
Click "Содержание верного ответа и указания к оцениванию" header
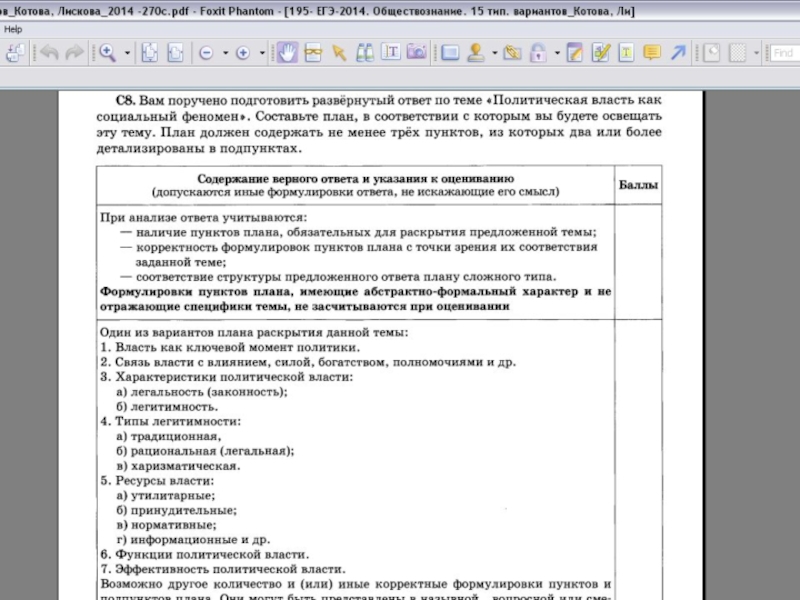[356, 179]
